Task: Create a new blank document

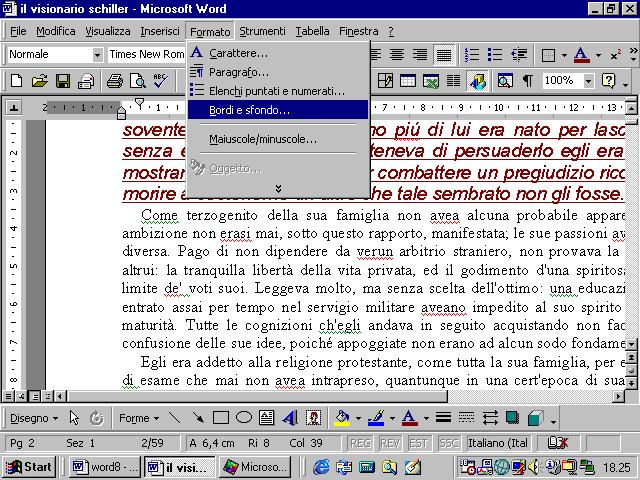Action: pos(16,81)
